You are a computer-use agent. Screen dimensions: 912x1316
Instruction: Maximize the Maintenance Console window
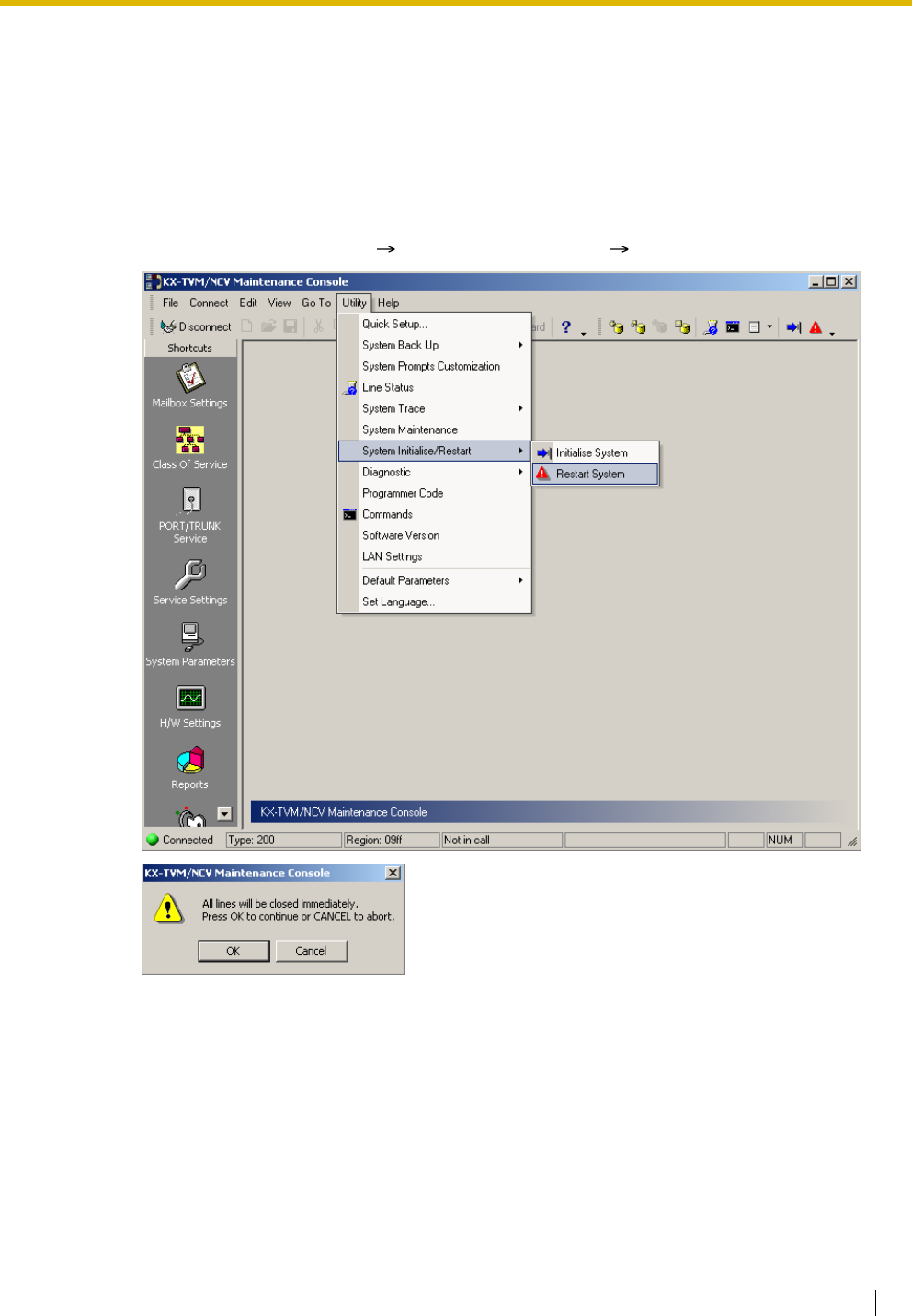[832, 281]
